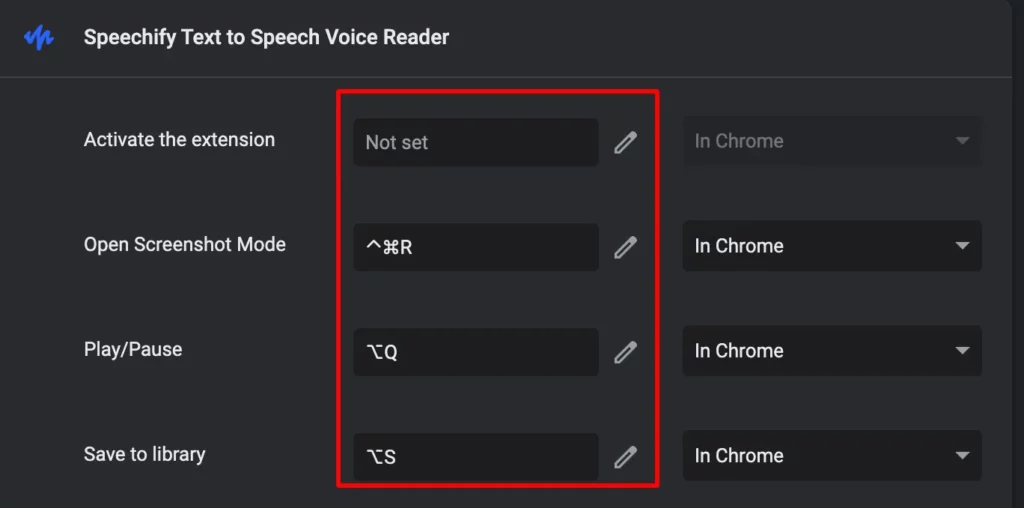The width and height of the screenshot is (1024, 508).
Task: Click the pencil icon for Activate the extension
Action: tap(625, 142)
